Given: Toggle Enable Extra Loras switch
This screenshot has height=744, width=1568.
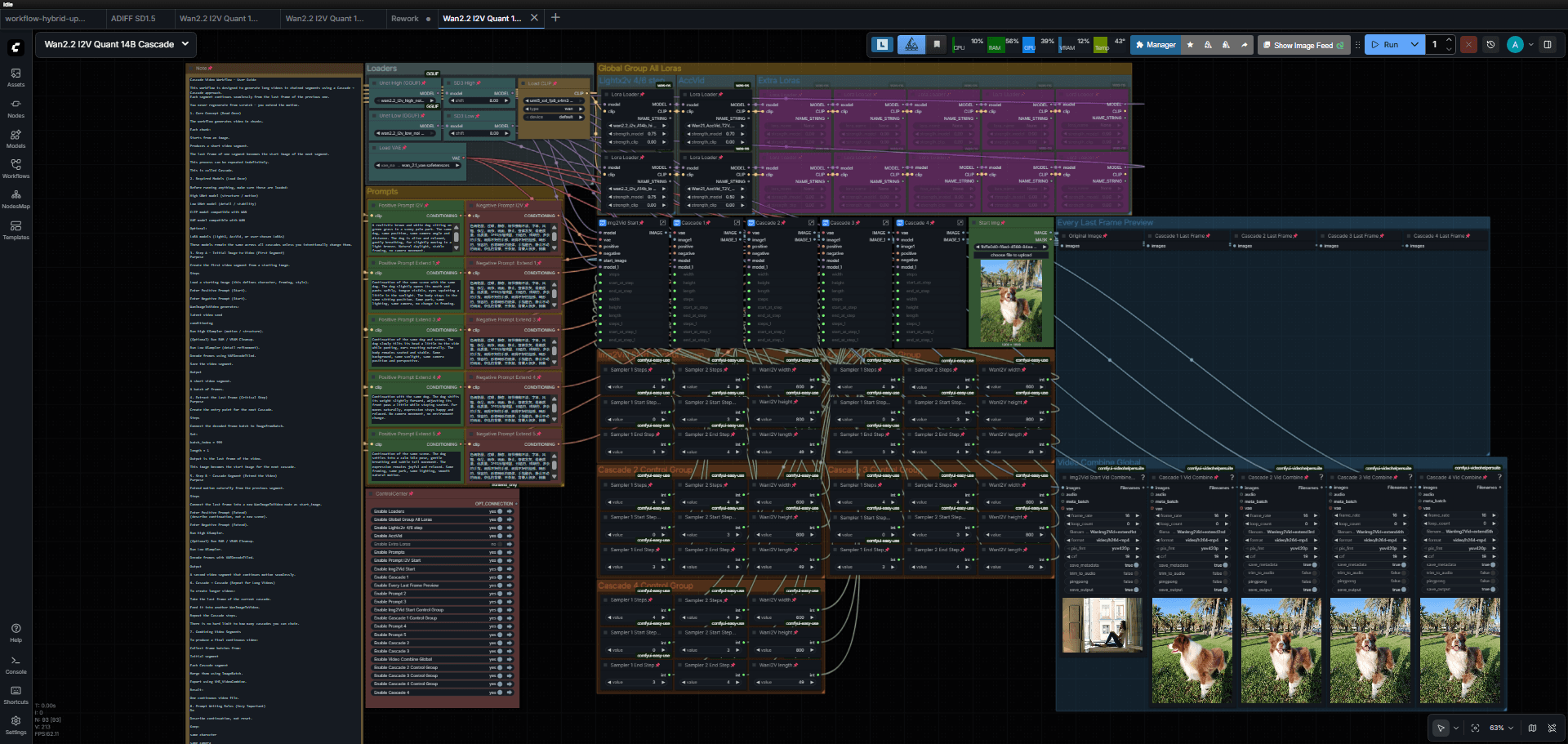Looking at the screenshot, I should click(x=500, y=544).
